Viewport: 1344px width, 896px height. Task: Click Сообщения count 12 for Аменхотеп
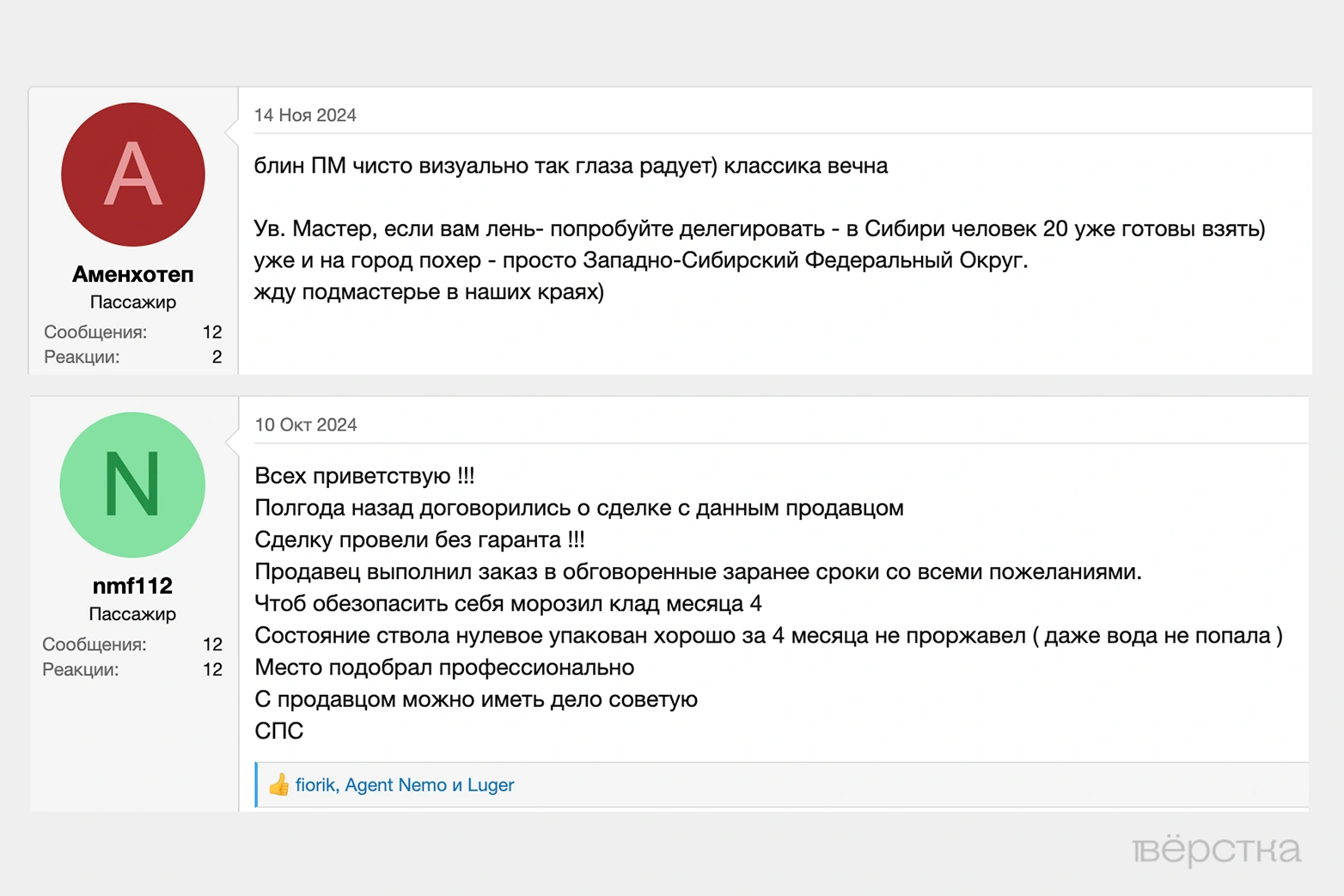[x=211, y=332]
